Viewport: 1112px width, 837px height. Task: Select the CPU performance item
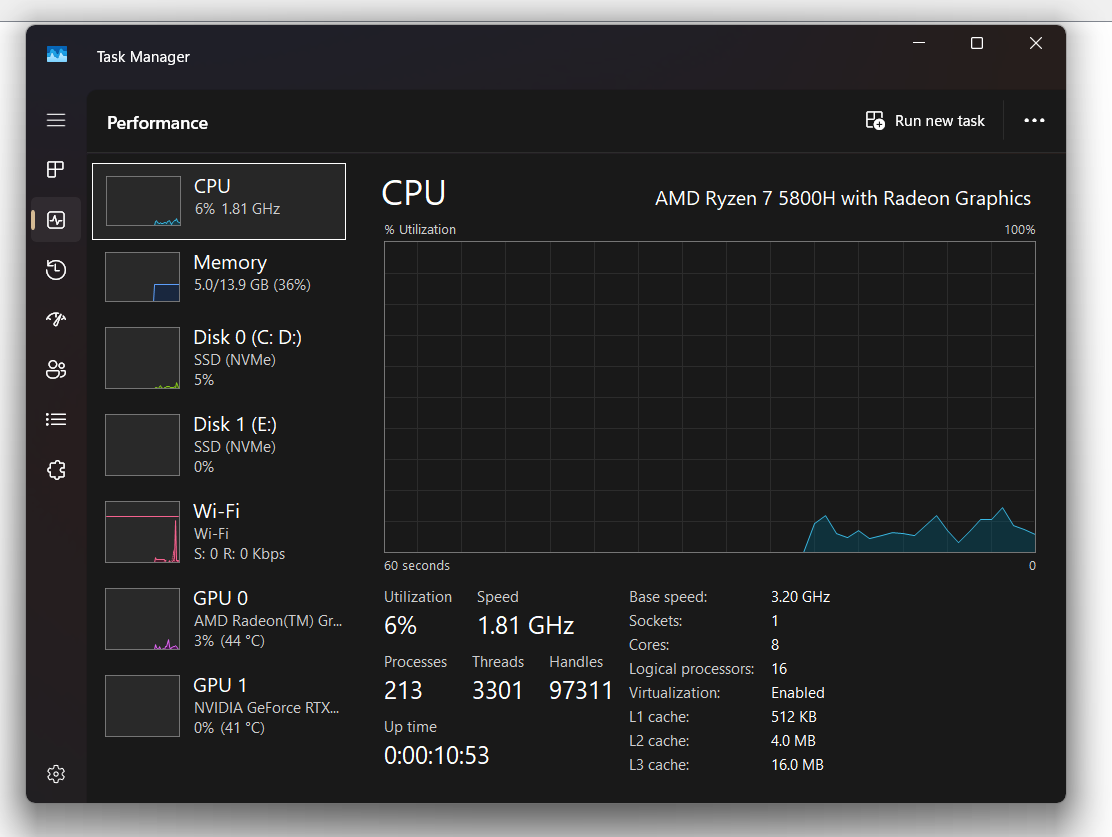pyautogui.click(x=219, y=201)
